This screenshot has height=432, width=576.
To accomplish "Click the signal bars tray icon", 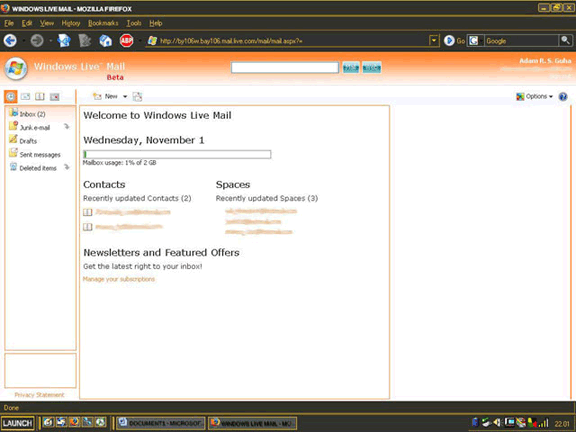I will click(x=544, y=423).
